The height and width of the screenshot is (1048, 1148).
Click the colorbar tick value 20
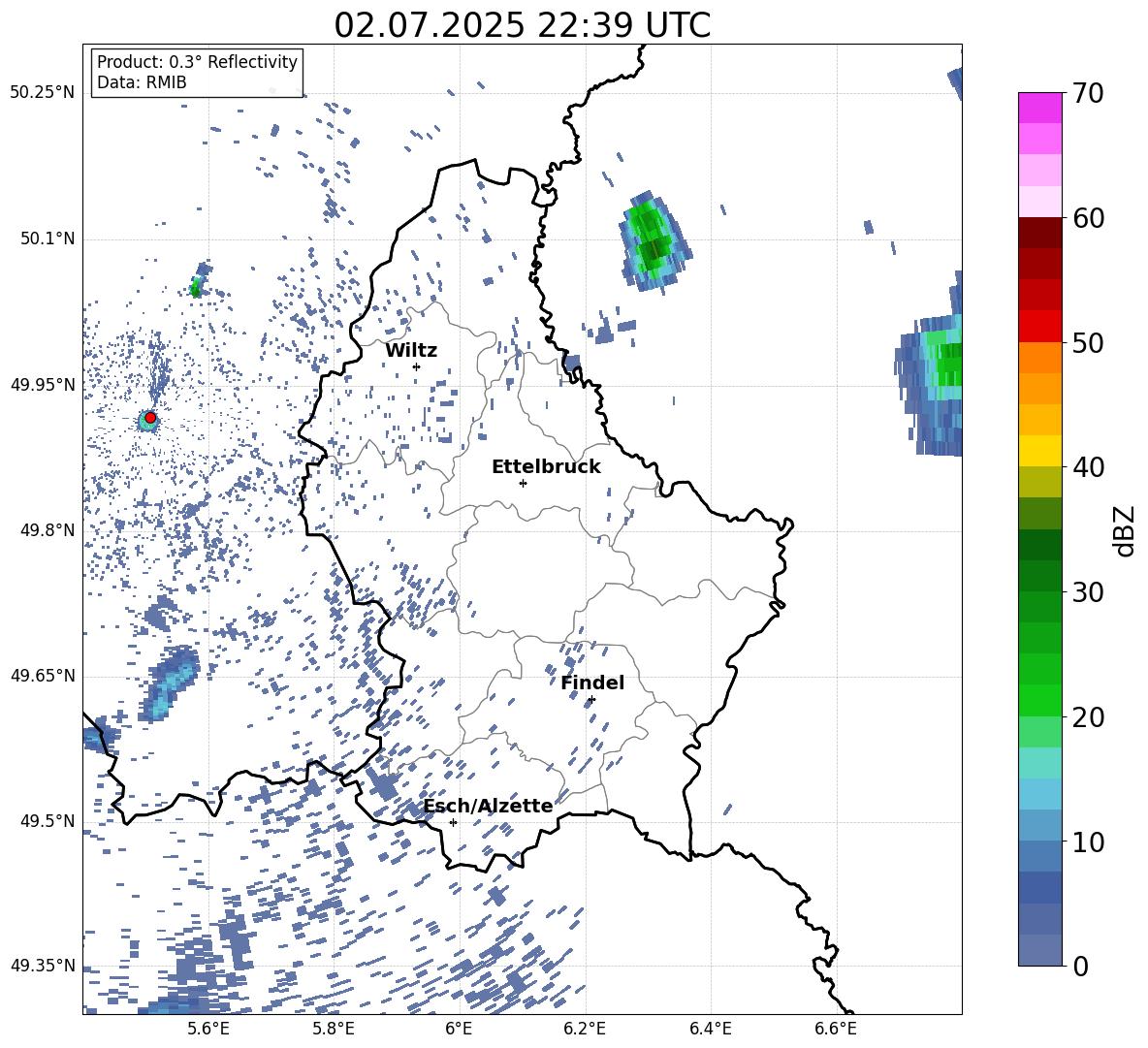pyautogui.click(x=1088, y=717)
